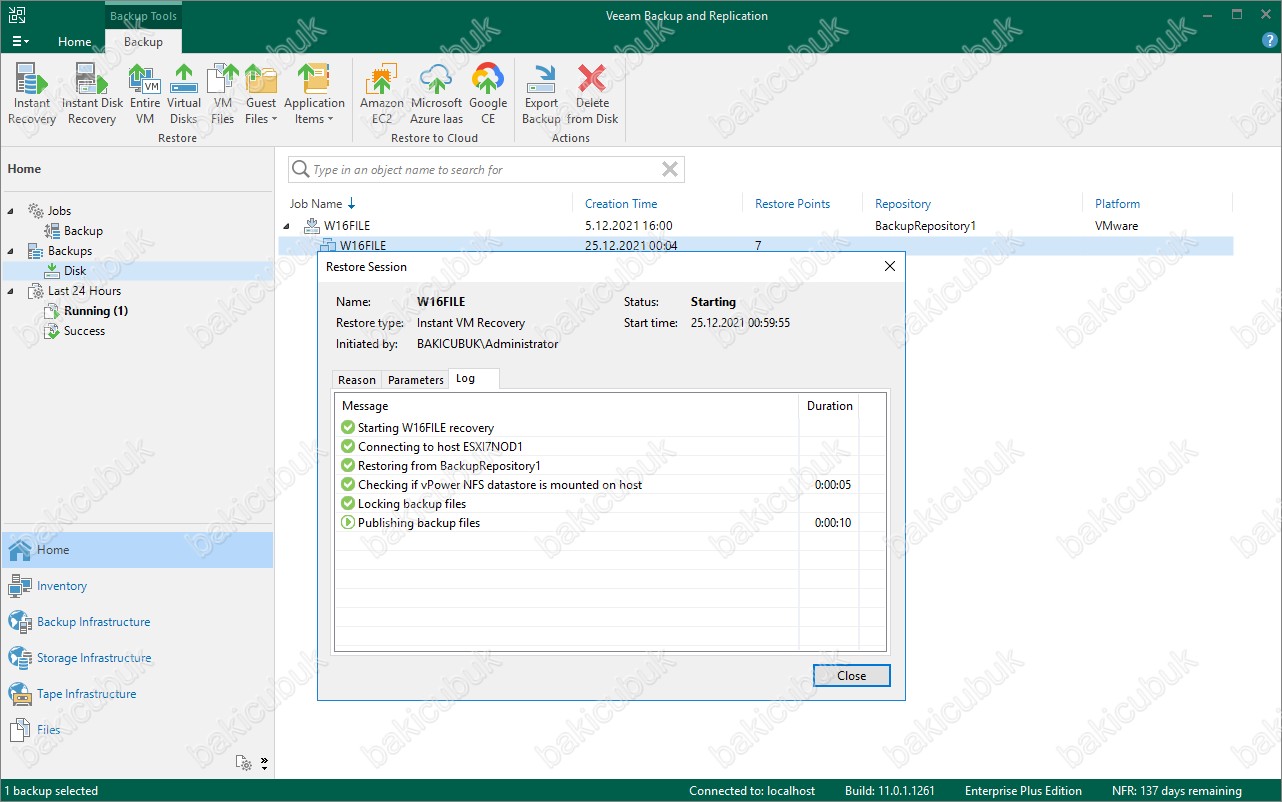Viewport: 1282px width, 802px height.
Task: Open Files navigation pane
Action: [x=137, y=730]
